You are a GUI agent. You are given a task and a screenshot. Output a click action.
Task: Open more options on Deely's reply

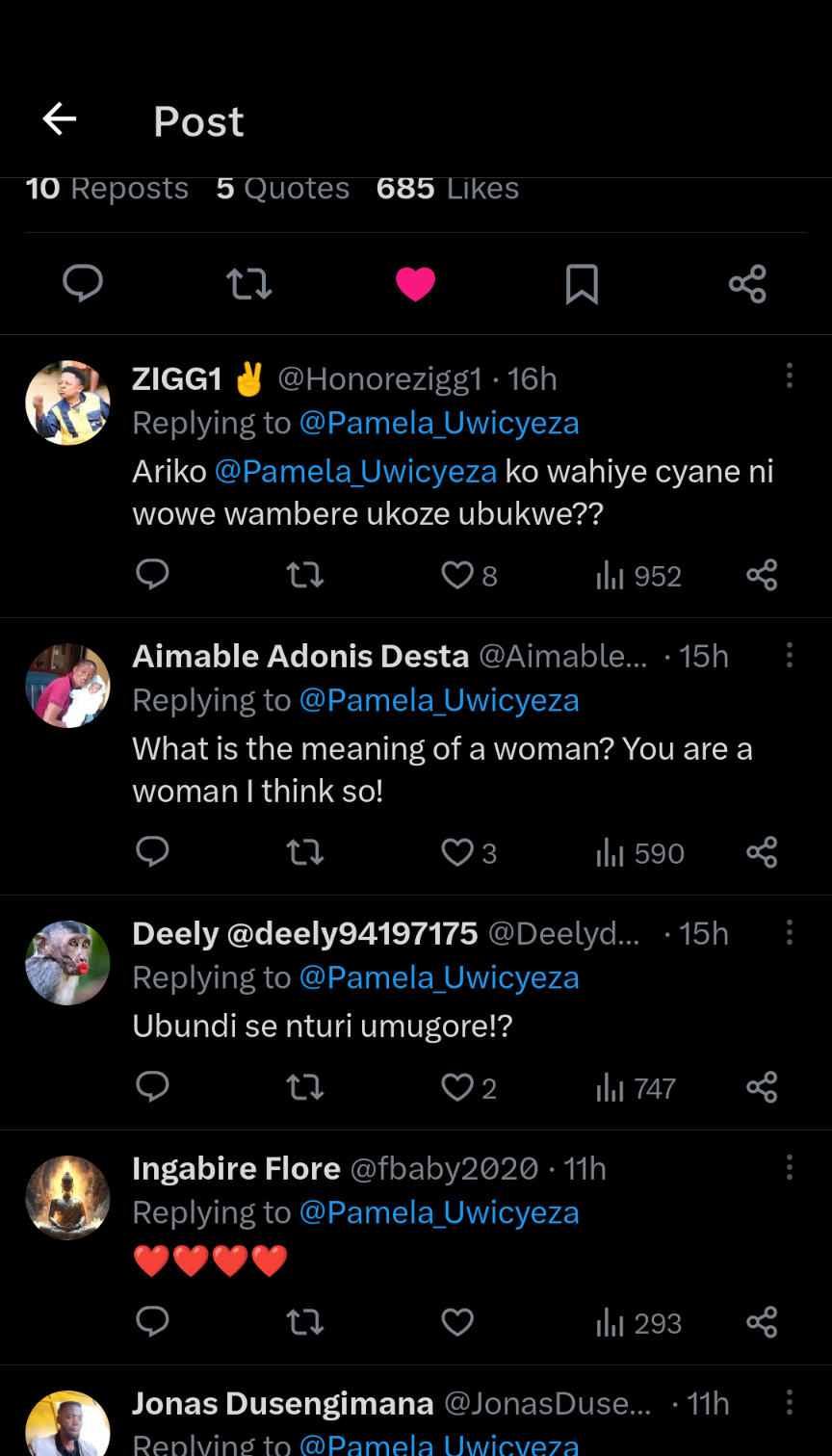point(790,932)
